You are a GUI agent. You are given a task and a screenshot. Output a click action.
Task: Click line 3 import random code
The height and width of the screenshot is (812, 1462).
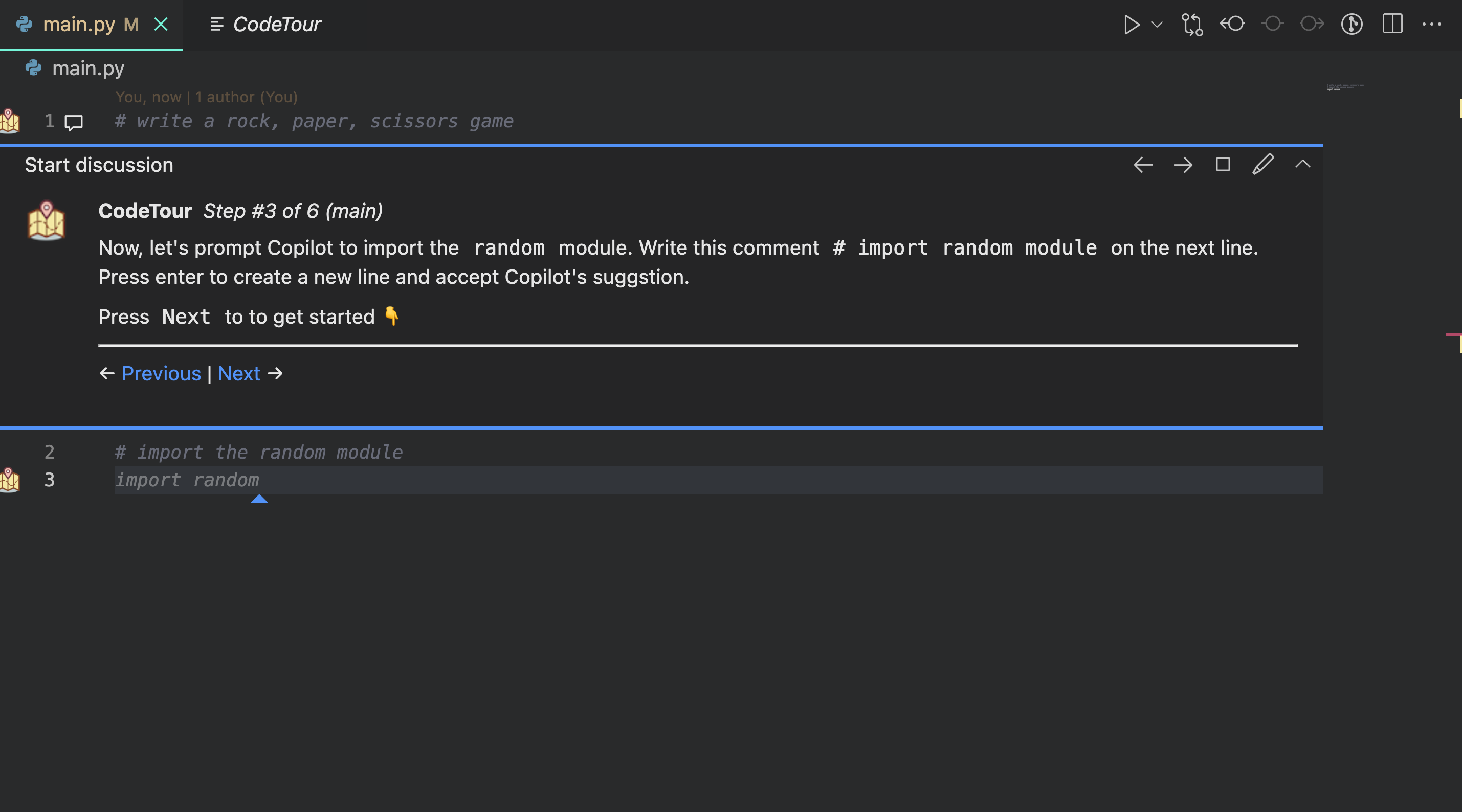coord(185,479)
